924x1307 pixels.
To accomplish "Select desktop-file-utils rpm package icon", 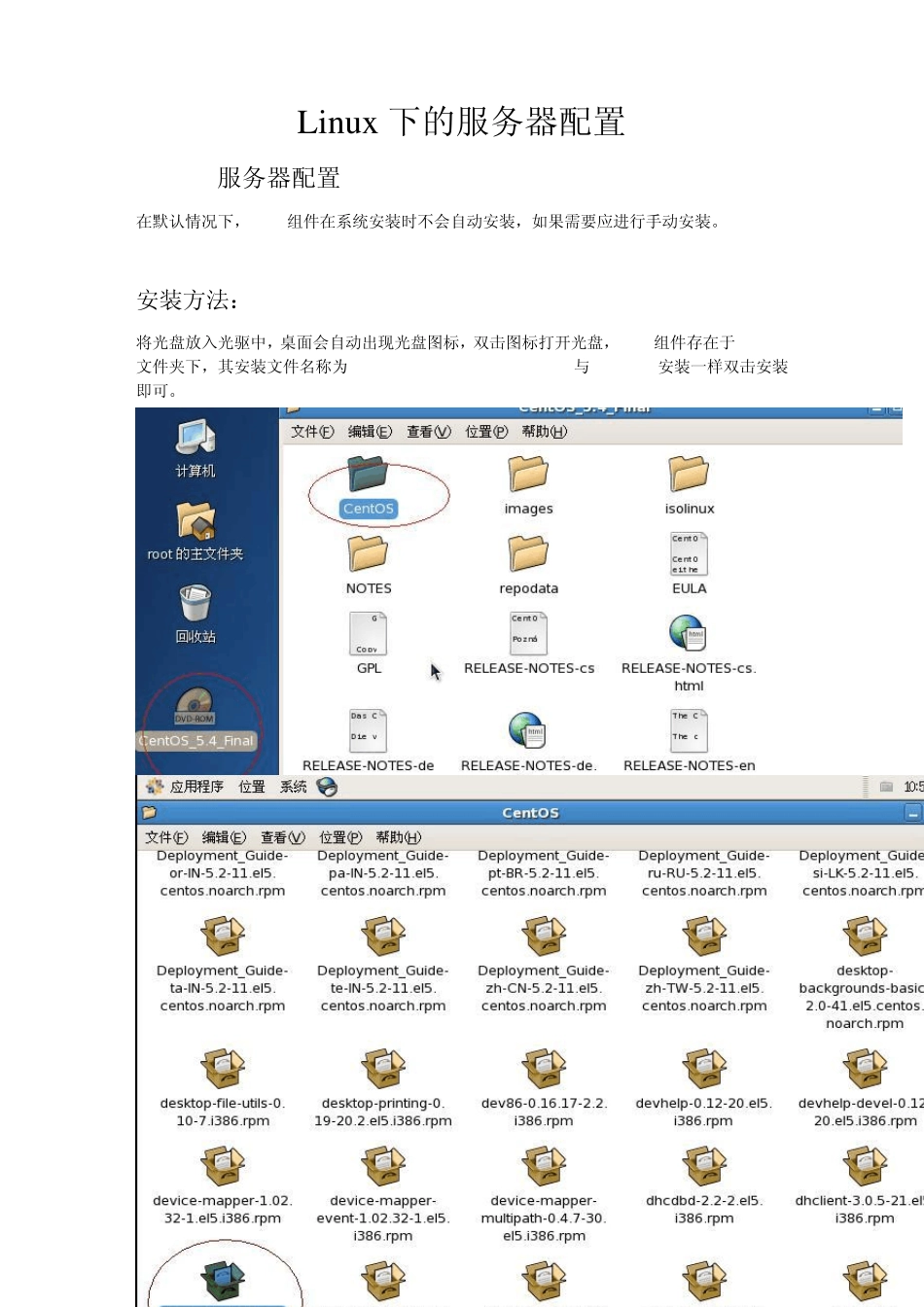I will (x=223, y=1069).
